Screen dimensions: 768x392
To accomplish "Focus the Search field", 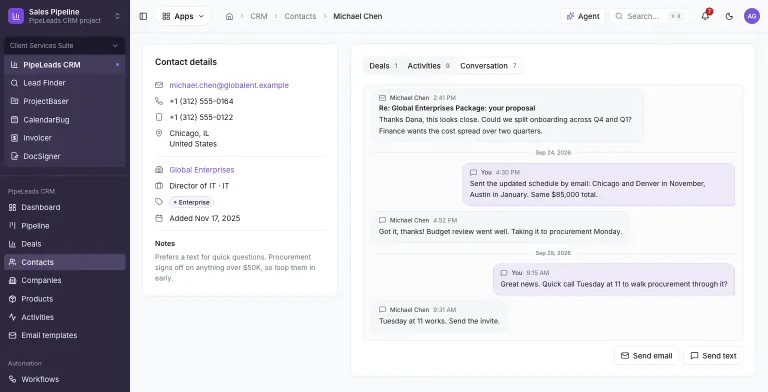I will (649, 16).
